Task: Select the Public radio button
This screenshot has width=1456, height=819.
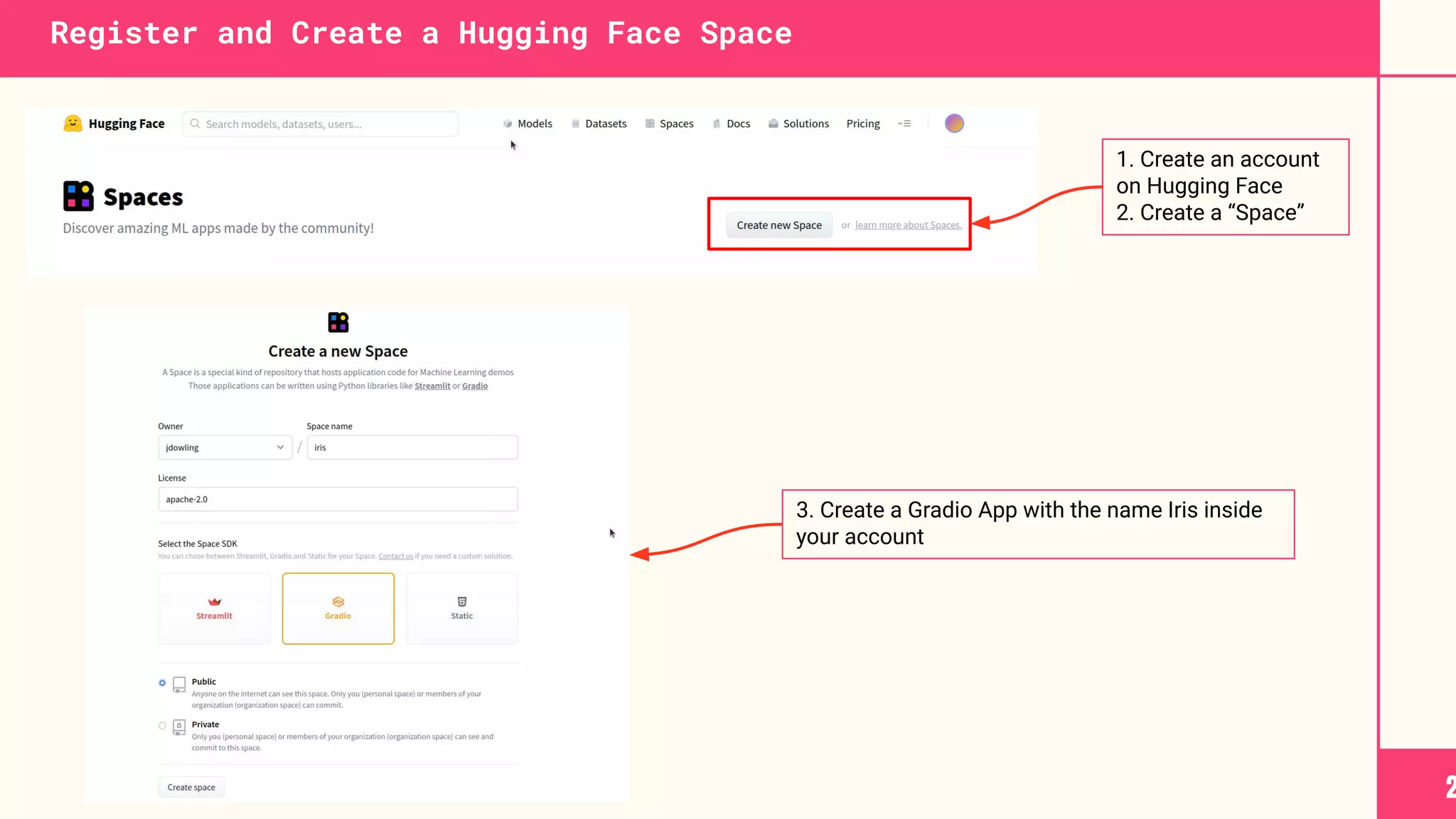Action: 162,682
